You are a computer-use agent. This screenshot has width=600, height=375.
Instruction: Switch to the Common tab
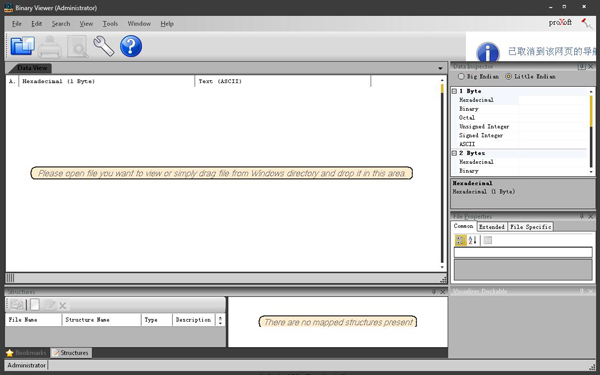pyautogui.click(x=463, y=226)
